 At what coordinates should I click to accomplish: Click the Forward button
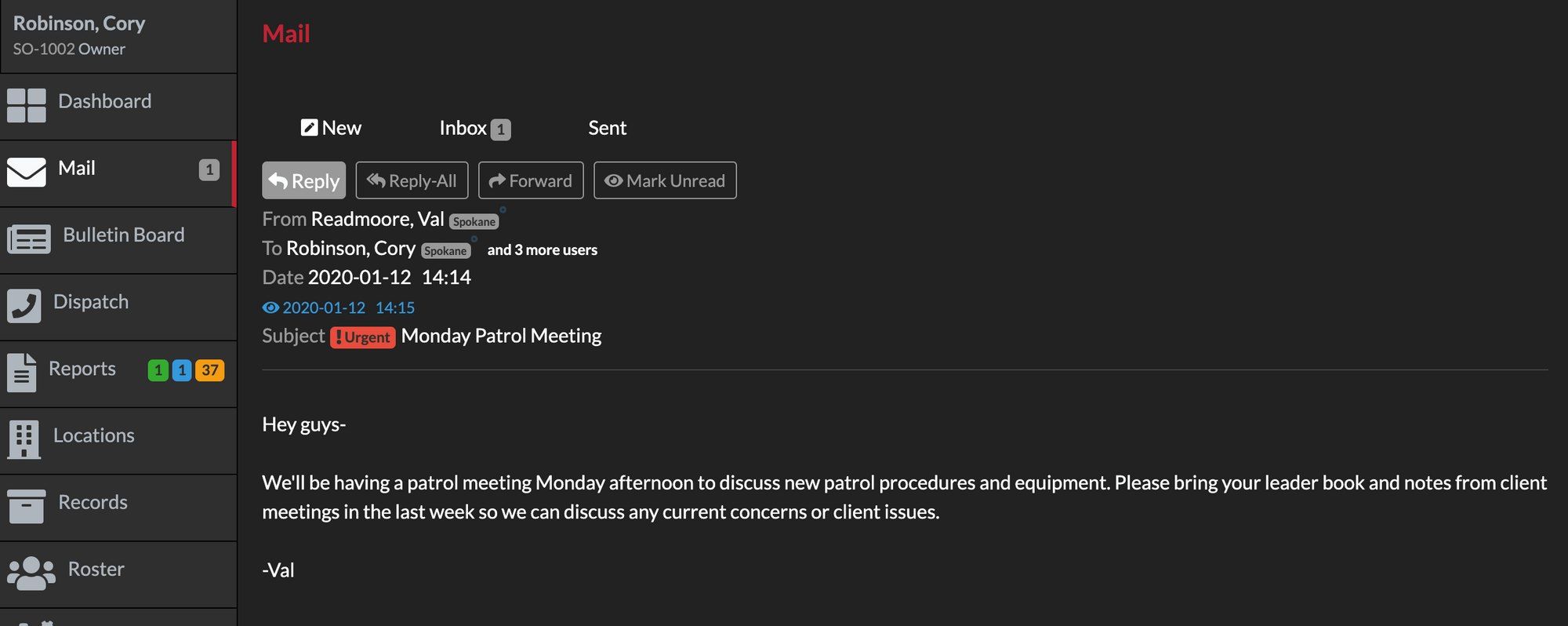coord(531,180)
